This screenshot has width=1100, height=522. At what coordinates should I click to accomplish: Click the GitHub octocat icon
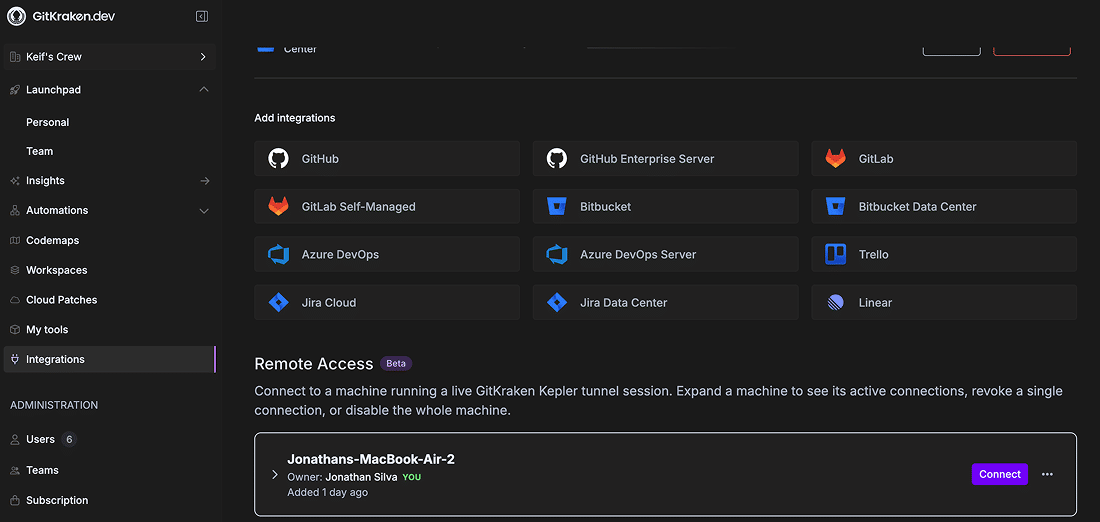pyautogui.click(x=279, y=159)
